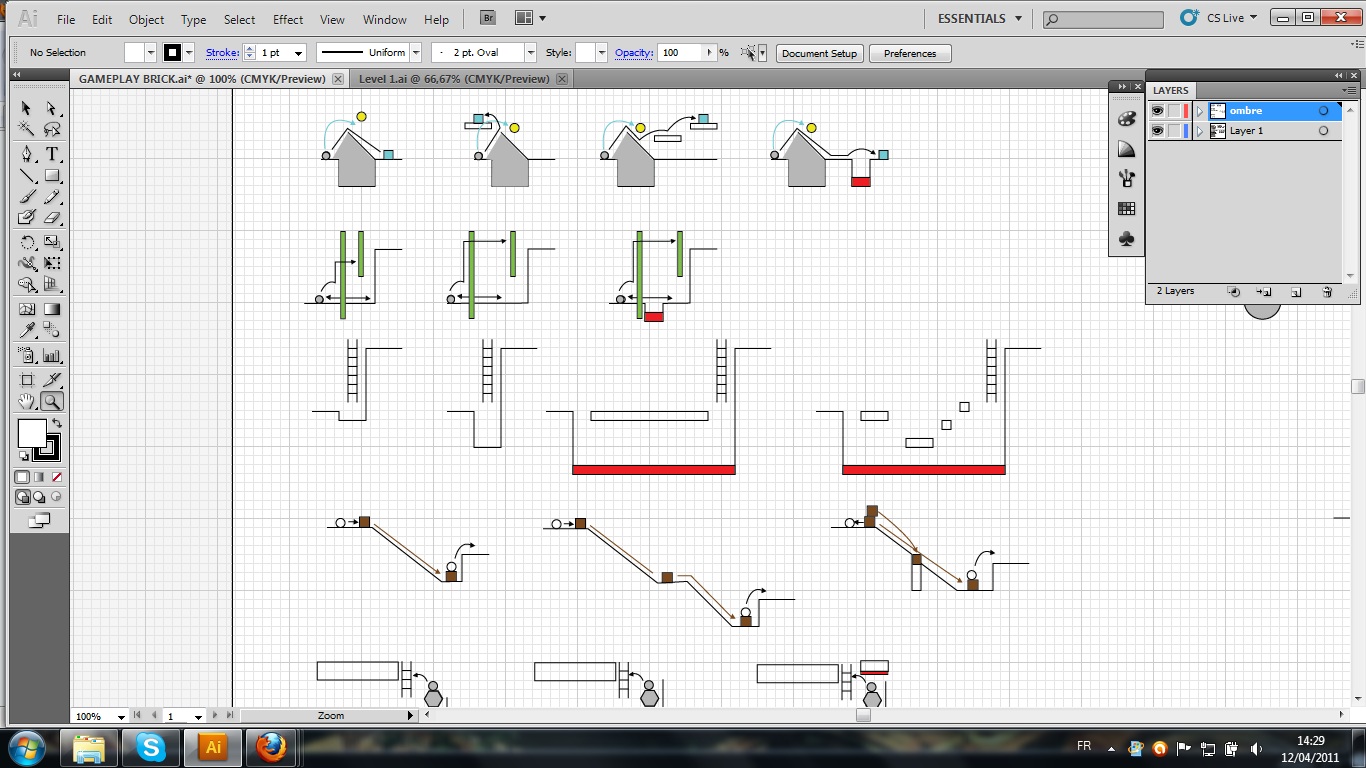The image size is (1366, 768).
Task: Click the Document Setup button
Action: [x=819, y=53]
